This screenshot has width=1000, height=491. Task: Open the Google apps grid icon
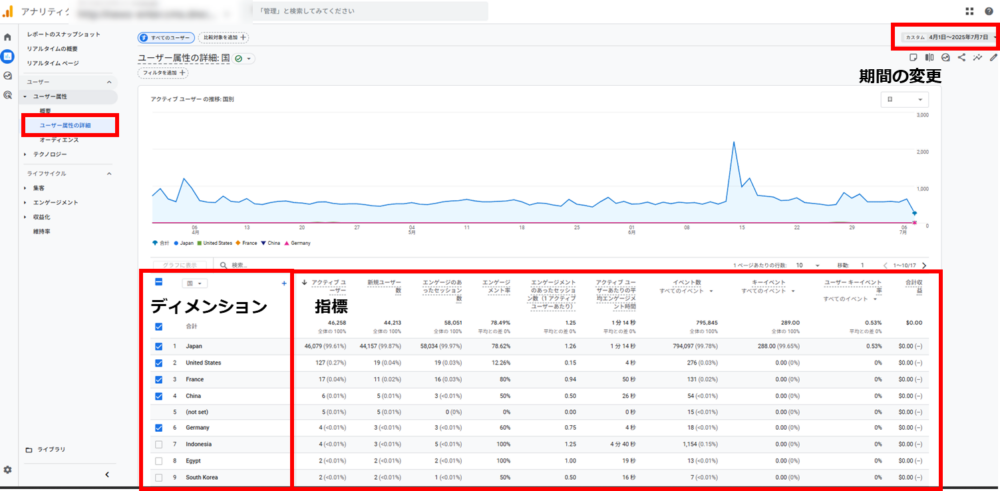coord(969,11)
